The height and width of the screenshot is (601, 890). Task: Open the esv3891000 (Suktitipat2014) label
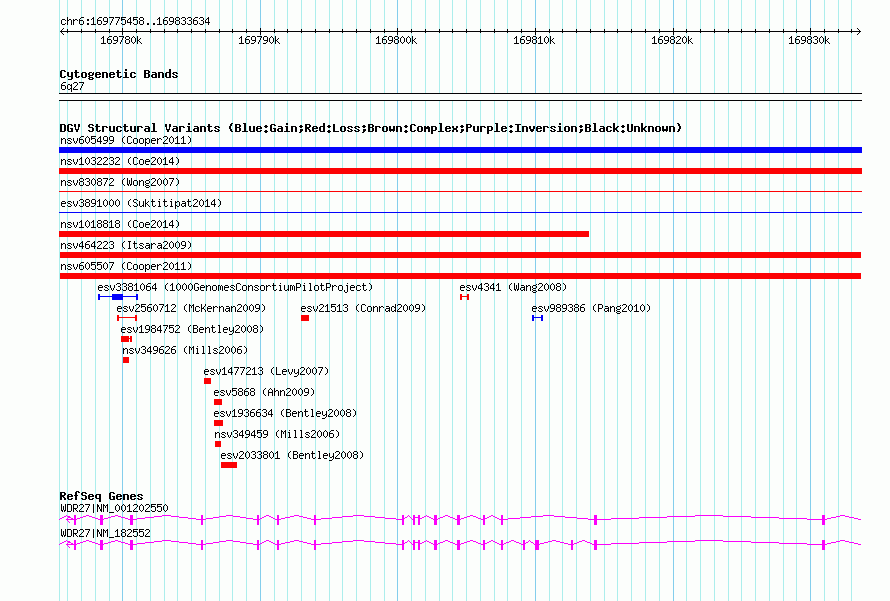click(x=141, y=203)
